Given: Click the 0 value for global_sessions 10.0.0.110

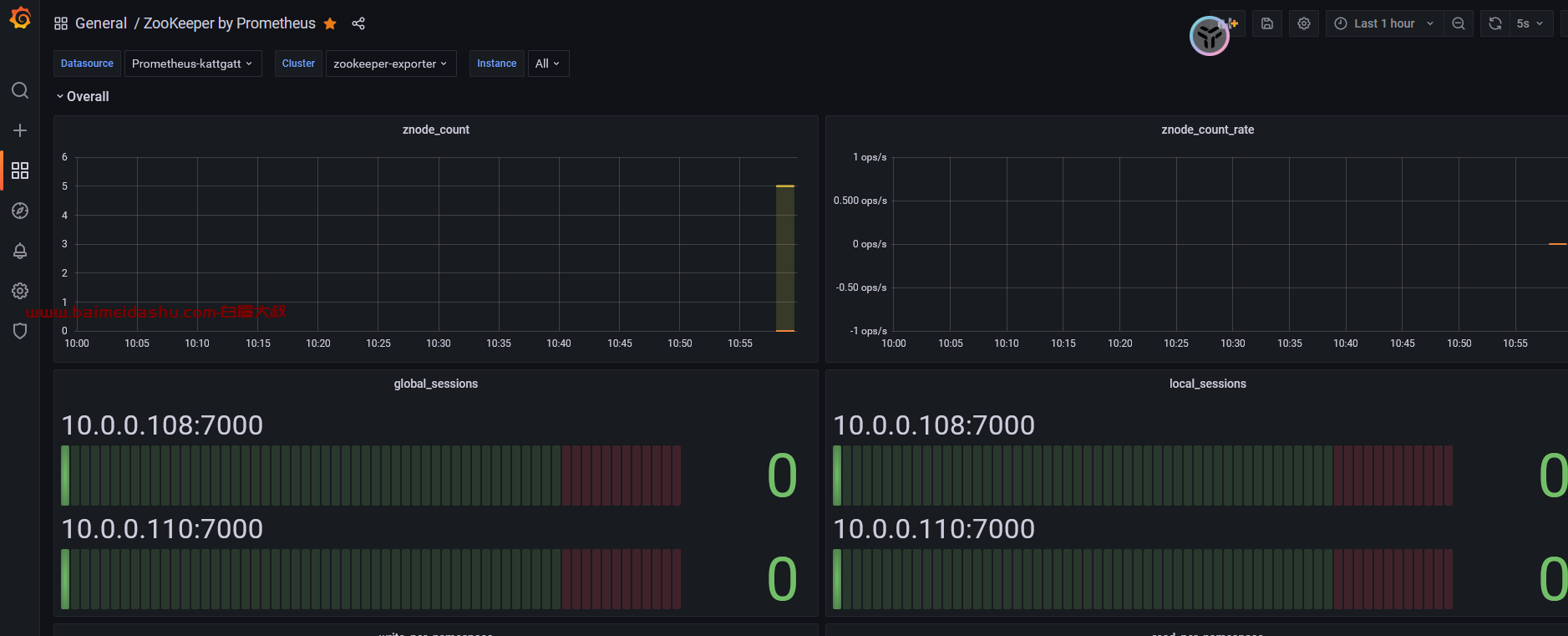Looking at the screenshot, I should coord(782,579).
